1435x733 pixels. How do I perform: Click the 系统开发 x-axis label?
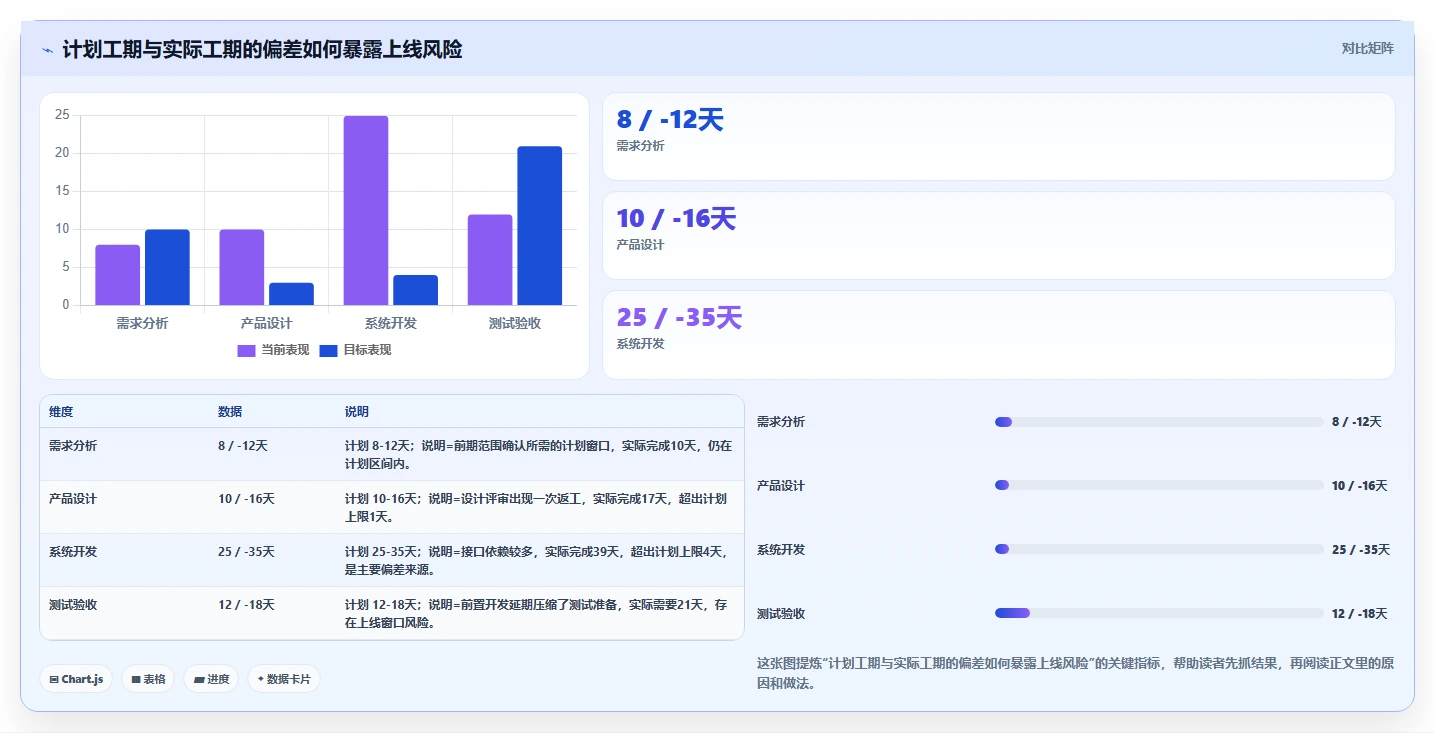pyautogui.click(x=390, y=323)
